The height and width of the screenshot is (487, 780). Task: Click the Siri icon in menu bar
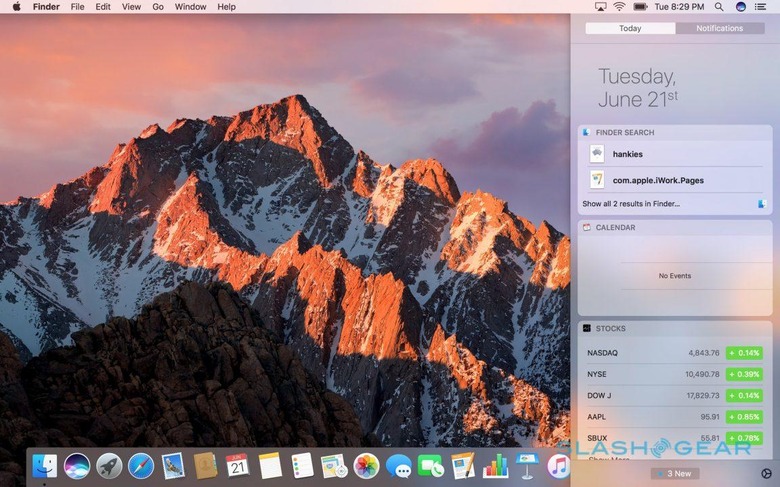741,7
